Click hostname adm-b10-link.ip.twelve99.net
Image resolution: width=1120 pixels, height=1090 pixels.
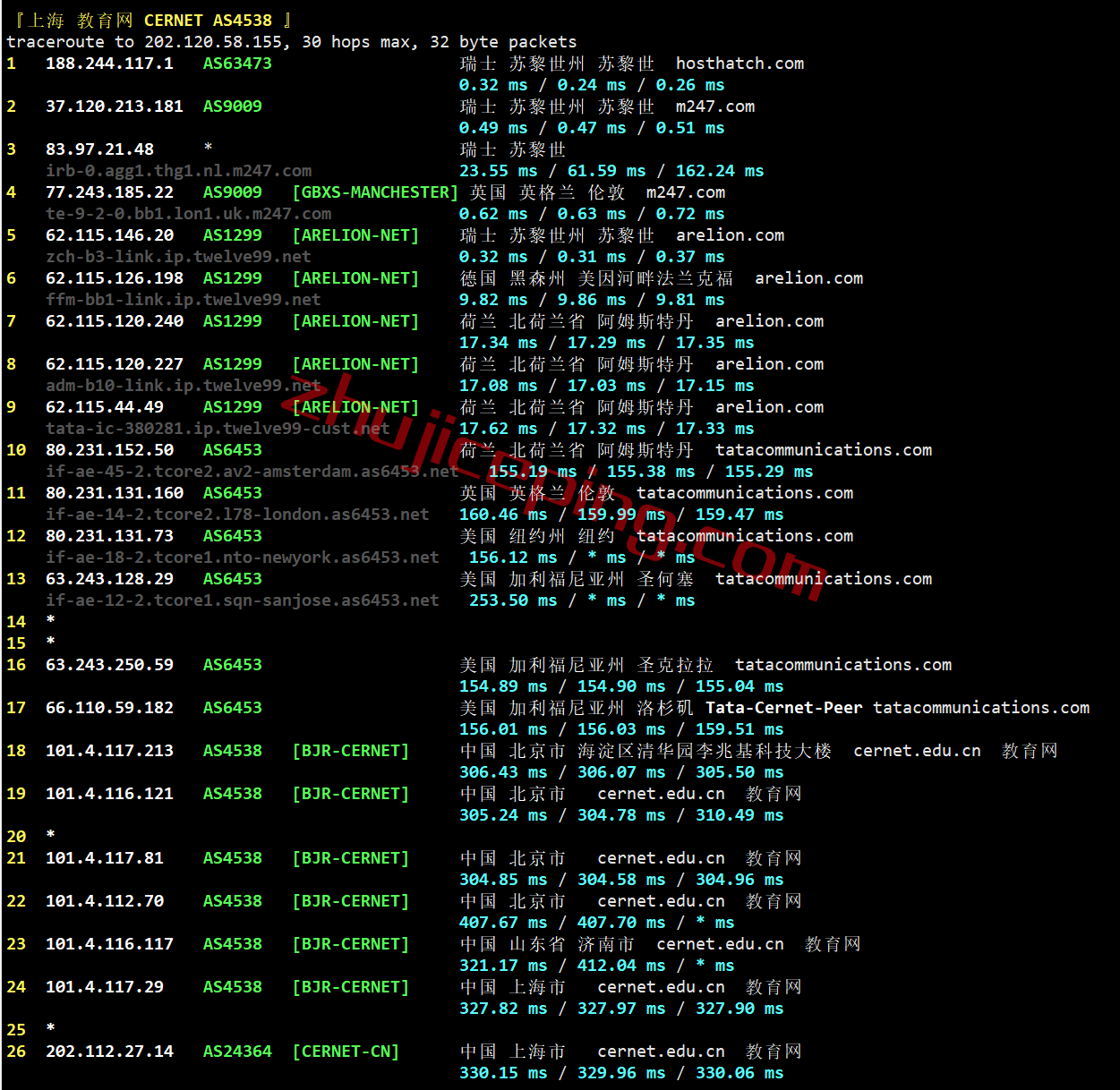[184, 386]
